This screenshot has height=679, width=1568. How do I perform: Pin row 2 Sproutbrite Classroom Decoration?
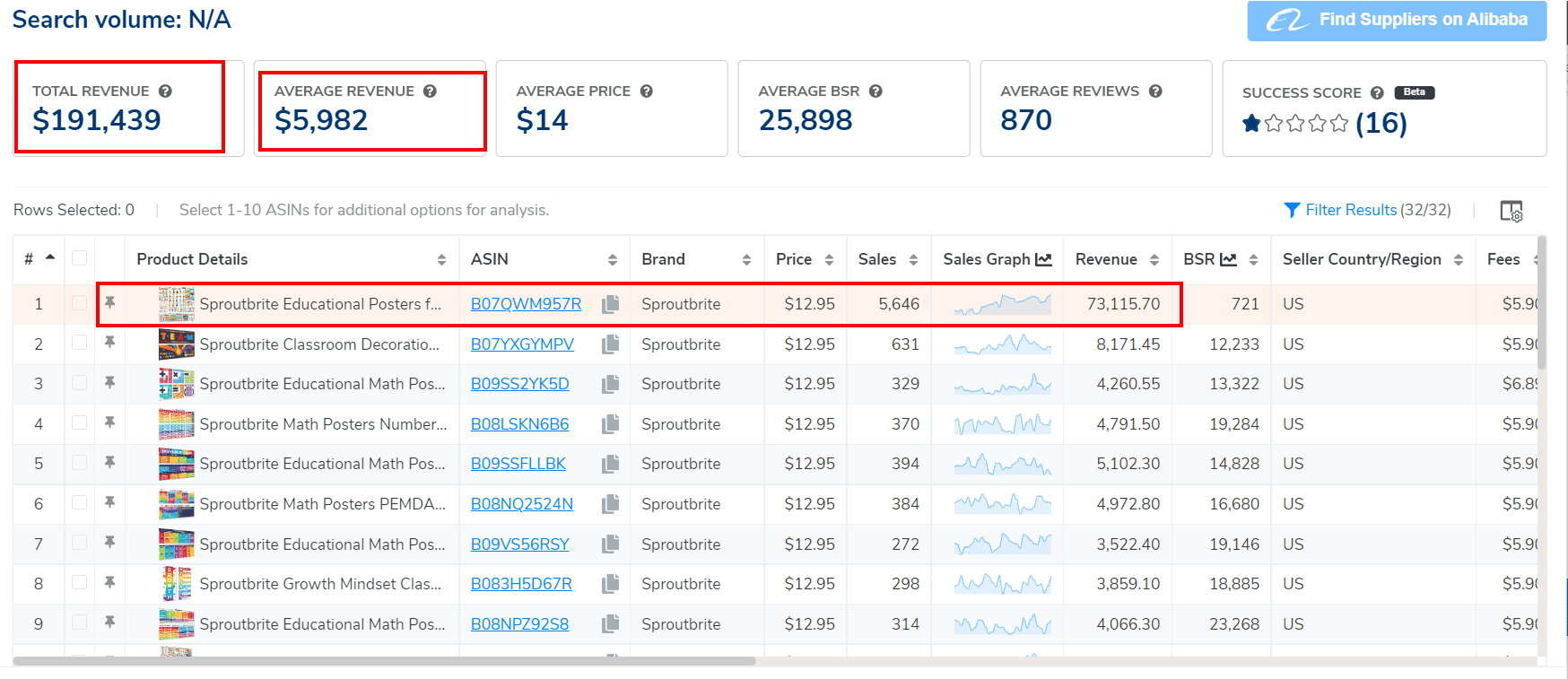click(109, 343)
